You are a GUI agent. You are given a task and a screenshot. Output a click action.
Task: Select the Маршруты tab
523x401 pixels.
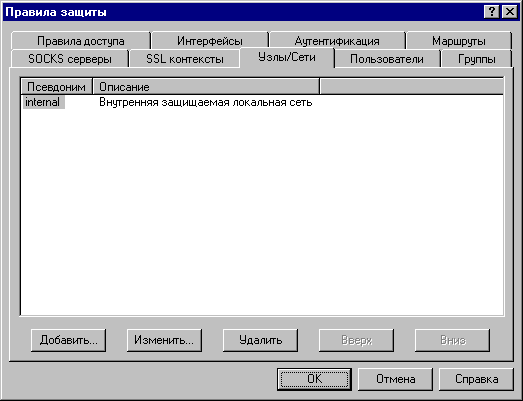pos(459,41)
